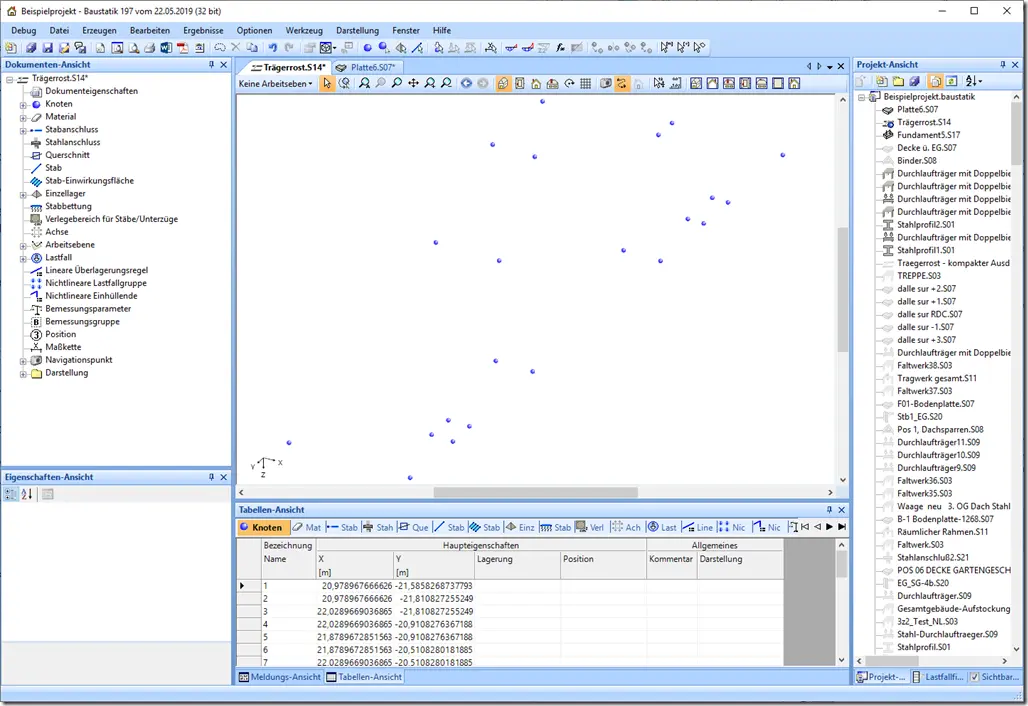Click the fx formula icon
Screen dimensions: 1028x706
point(561,48)
